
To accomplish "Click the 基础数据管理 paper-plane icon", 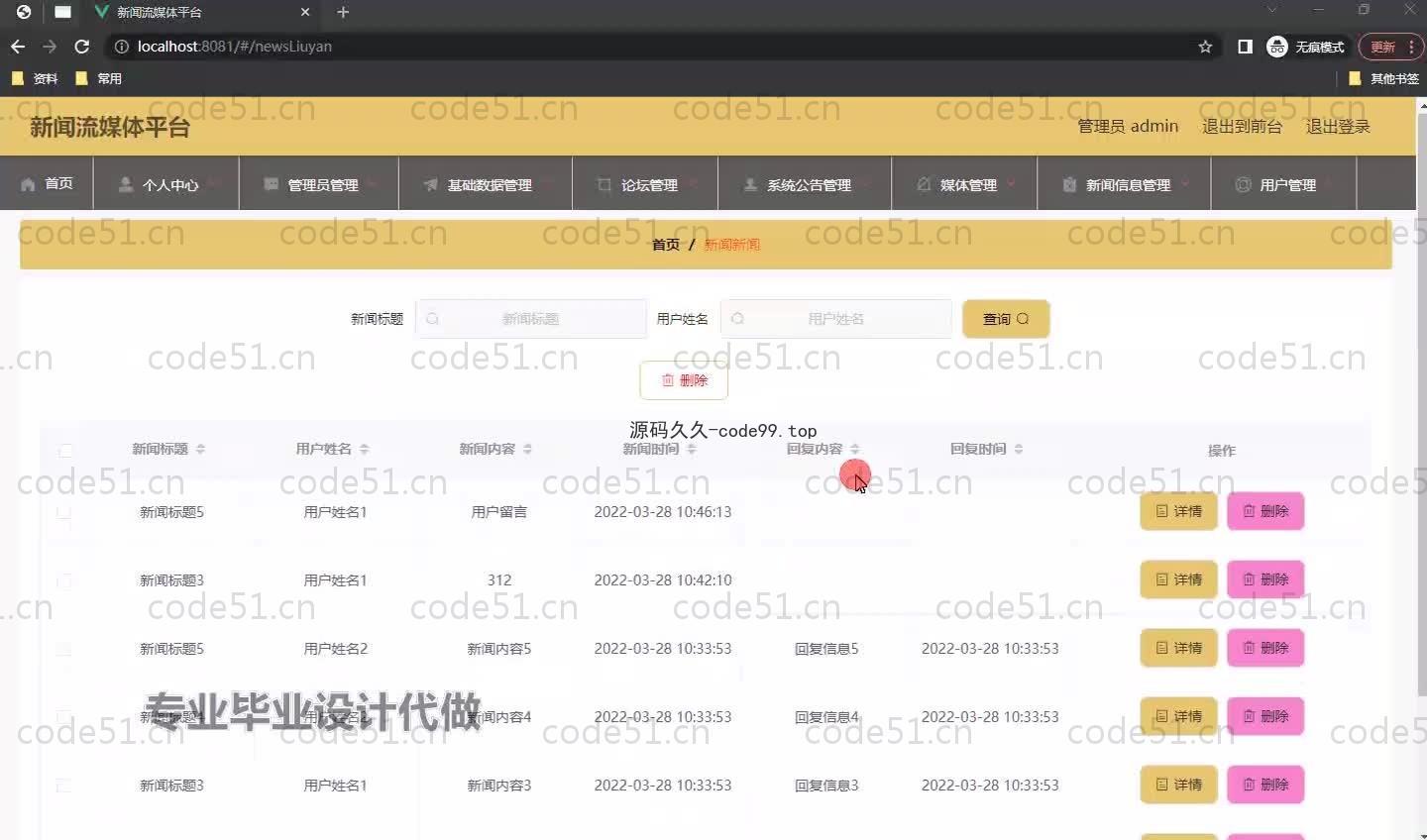I will click(430, 184).
